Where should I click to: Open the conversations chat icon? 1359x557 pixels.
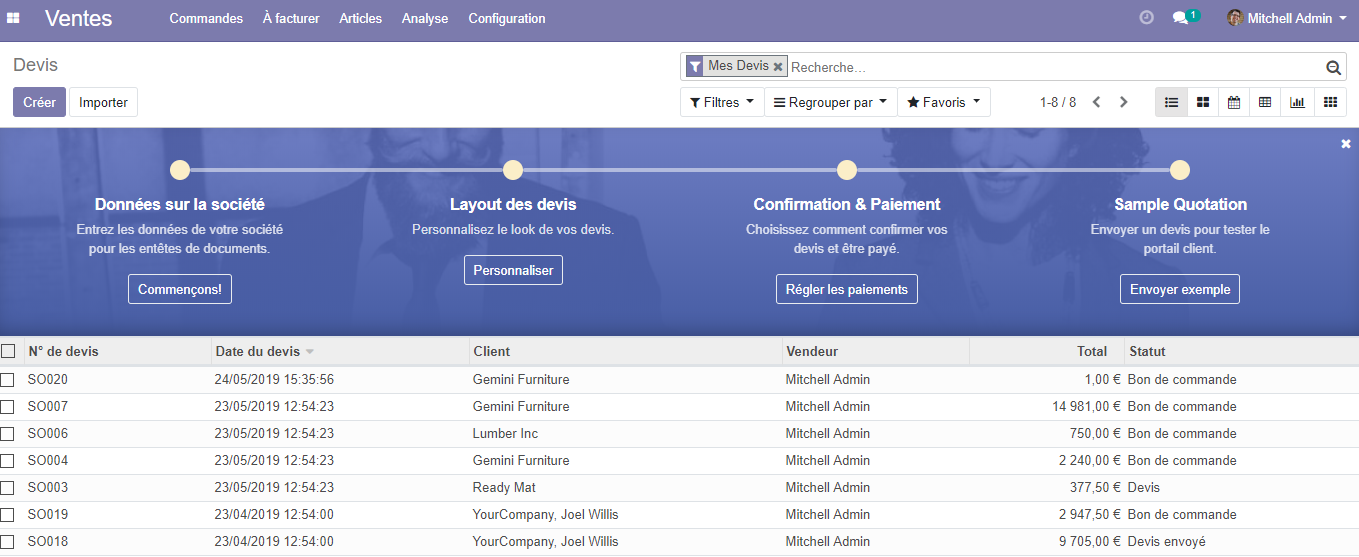tap(1181, 18)
